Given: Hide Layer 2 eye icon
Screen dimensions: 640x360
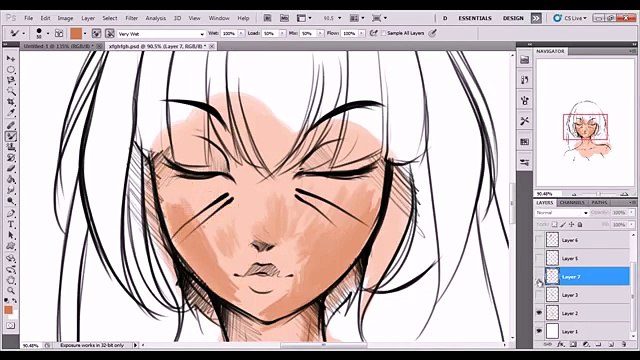Looking at the screenshot, I should pos(539,313).
